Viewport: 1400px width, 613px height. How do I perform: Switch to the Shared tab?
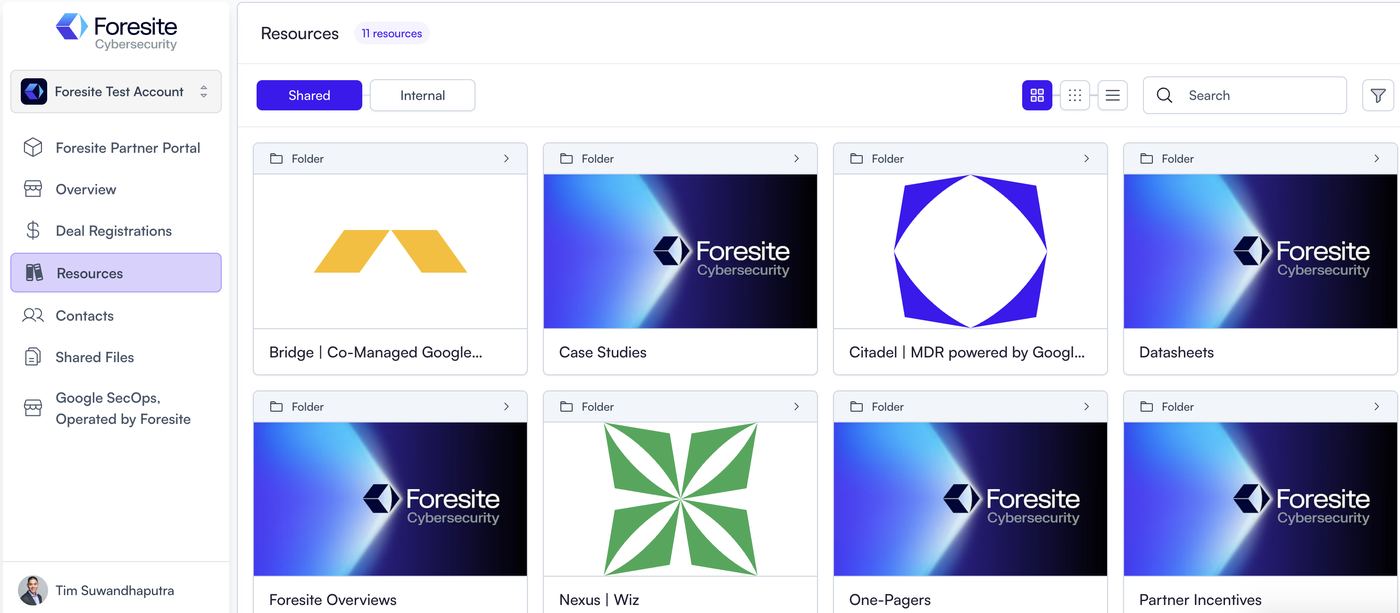click(x=309, y=95)
